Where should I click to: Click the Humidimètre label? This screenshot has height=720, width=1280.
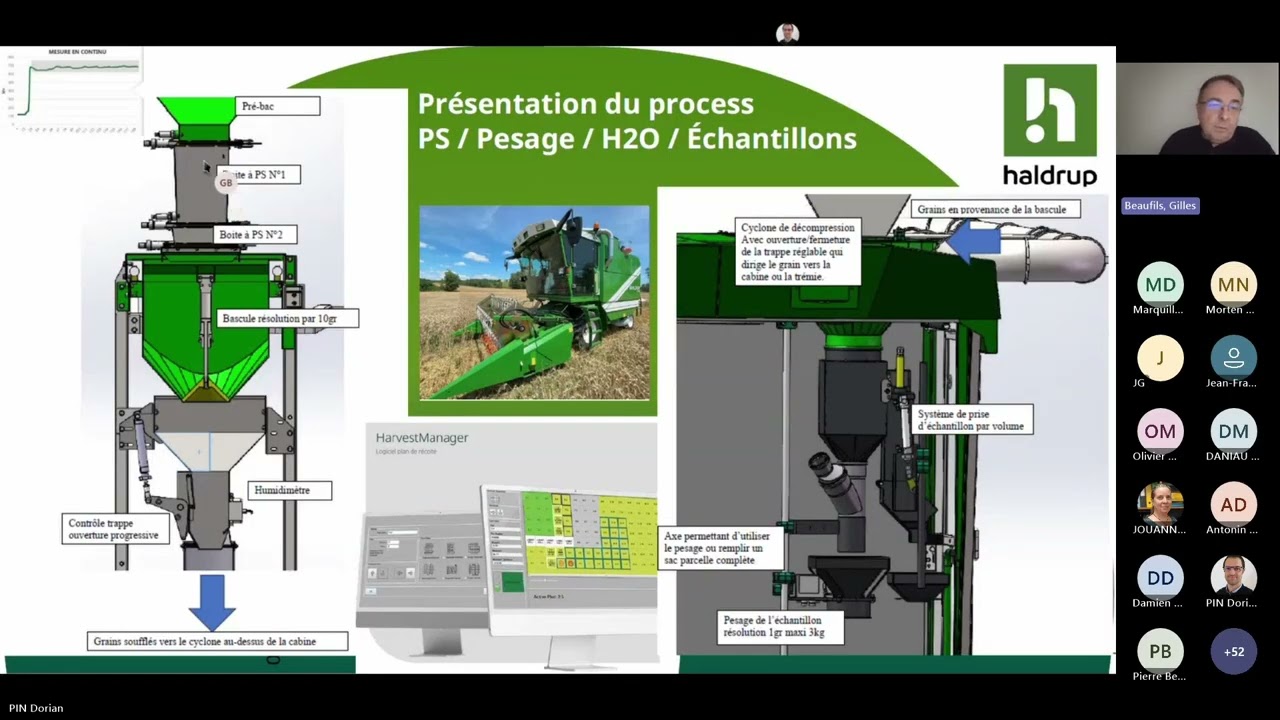point(290,491)
